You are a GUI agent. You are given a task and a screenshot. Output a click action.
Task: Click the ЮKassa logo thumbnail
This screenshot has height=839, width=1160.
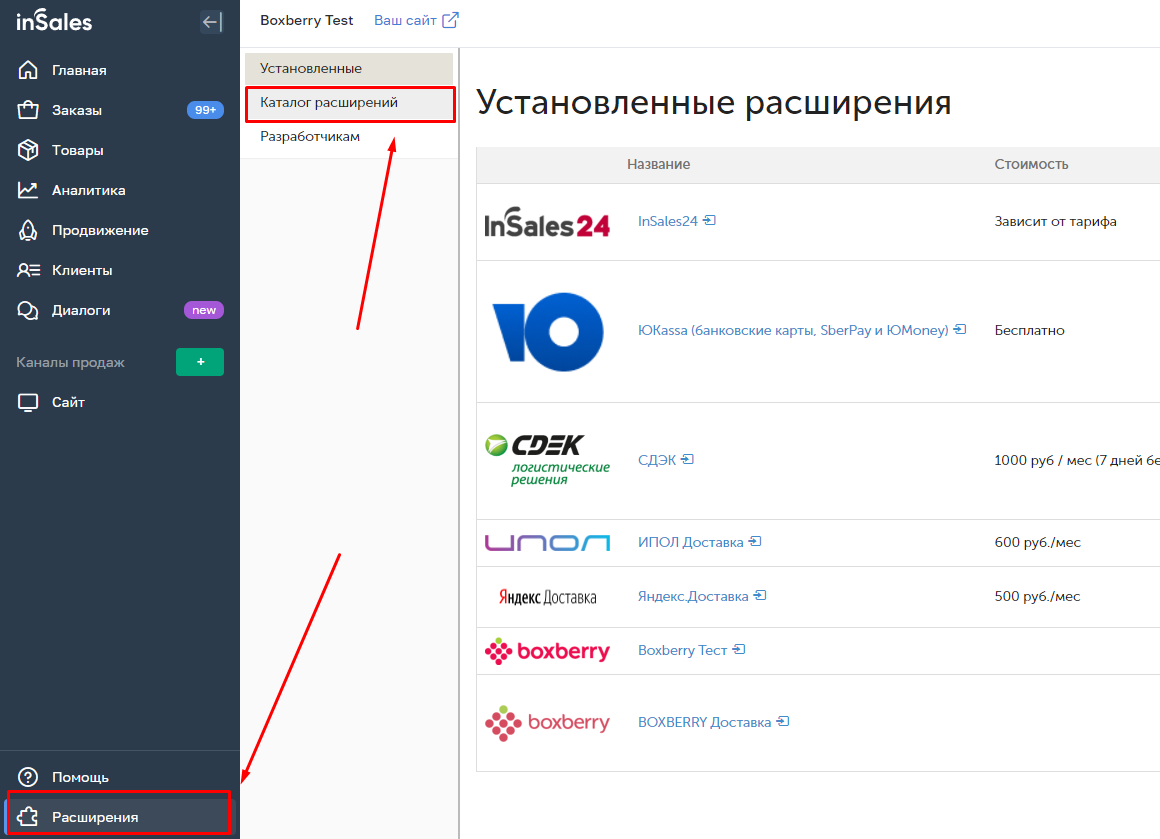pyautogui.click(x=547, y=331)
